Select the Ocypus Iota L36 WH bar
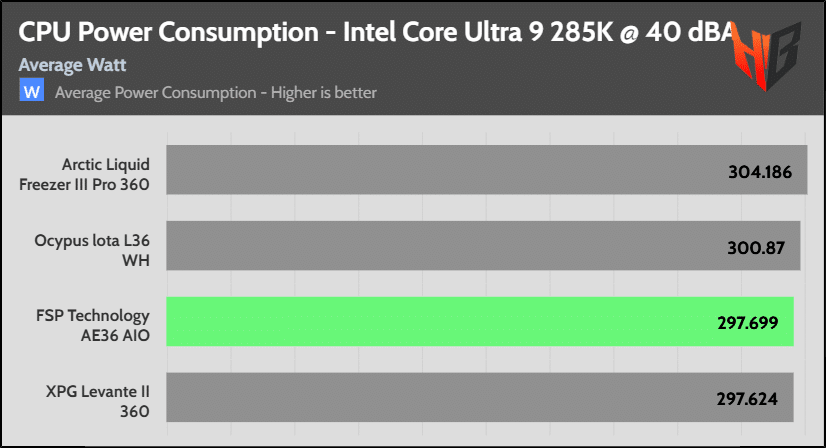This screenshot has width=826, height=448. click(x=484, y=246)
